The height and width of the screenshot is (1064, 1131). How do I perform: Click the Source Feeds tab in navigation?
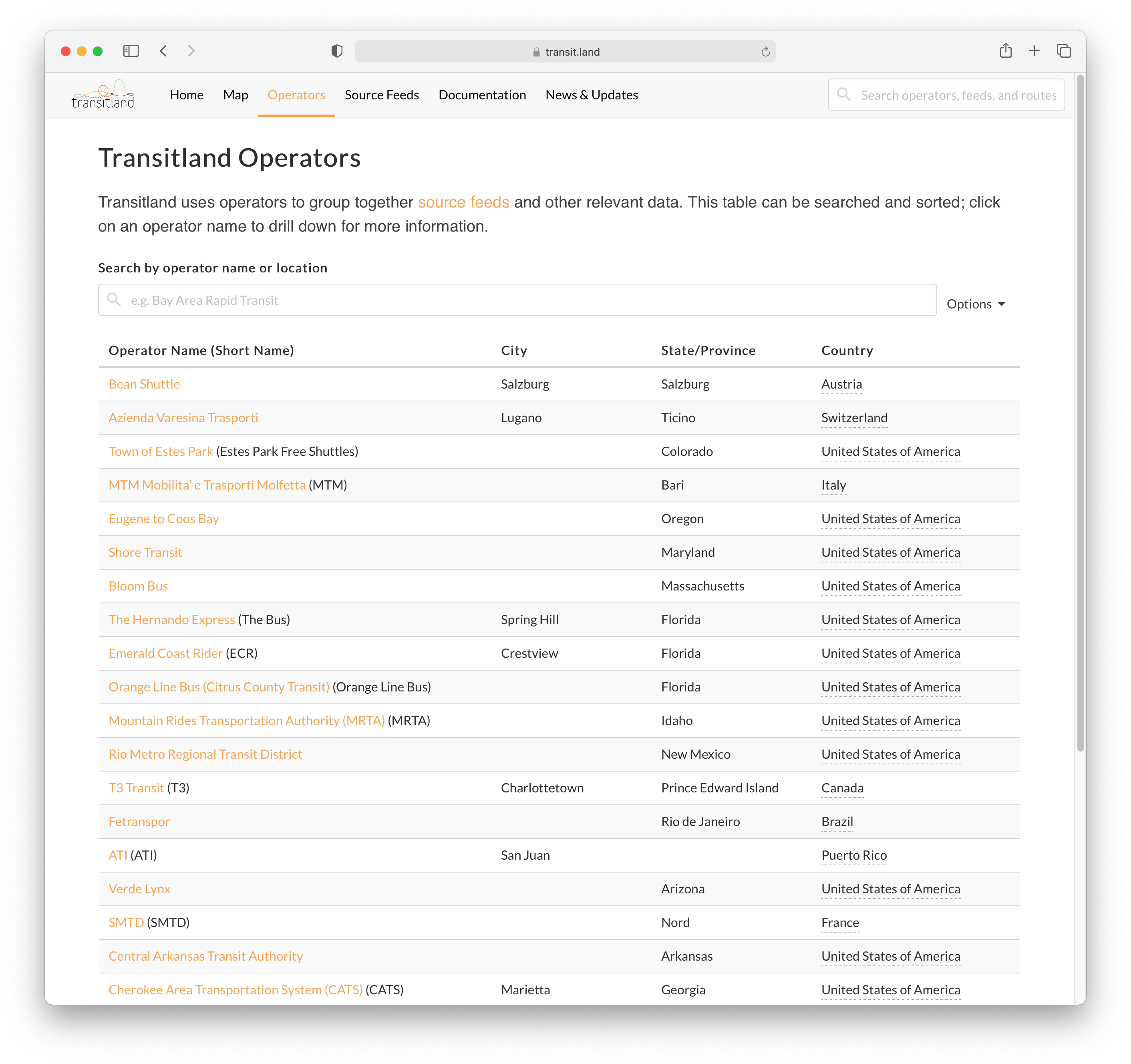(x=381, y=95)
